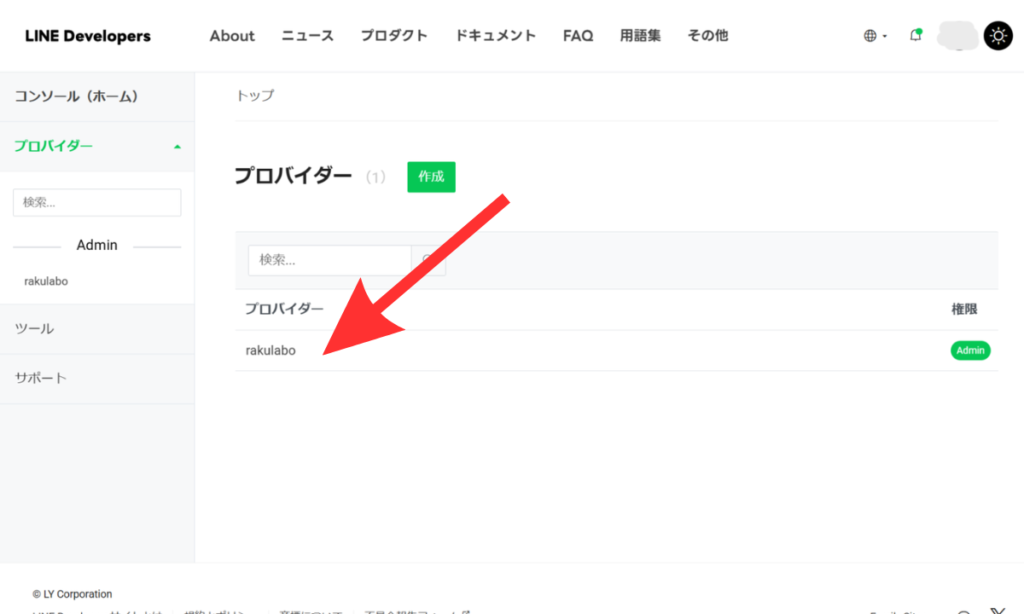Click the 権限 column header

tap(964, 309)
